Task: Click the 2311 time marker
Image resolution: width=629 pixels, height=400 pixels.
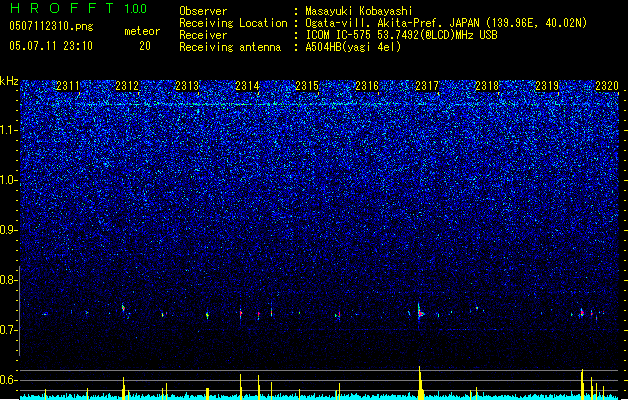Action: click(x=67, y=86)
